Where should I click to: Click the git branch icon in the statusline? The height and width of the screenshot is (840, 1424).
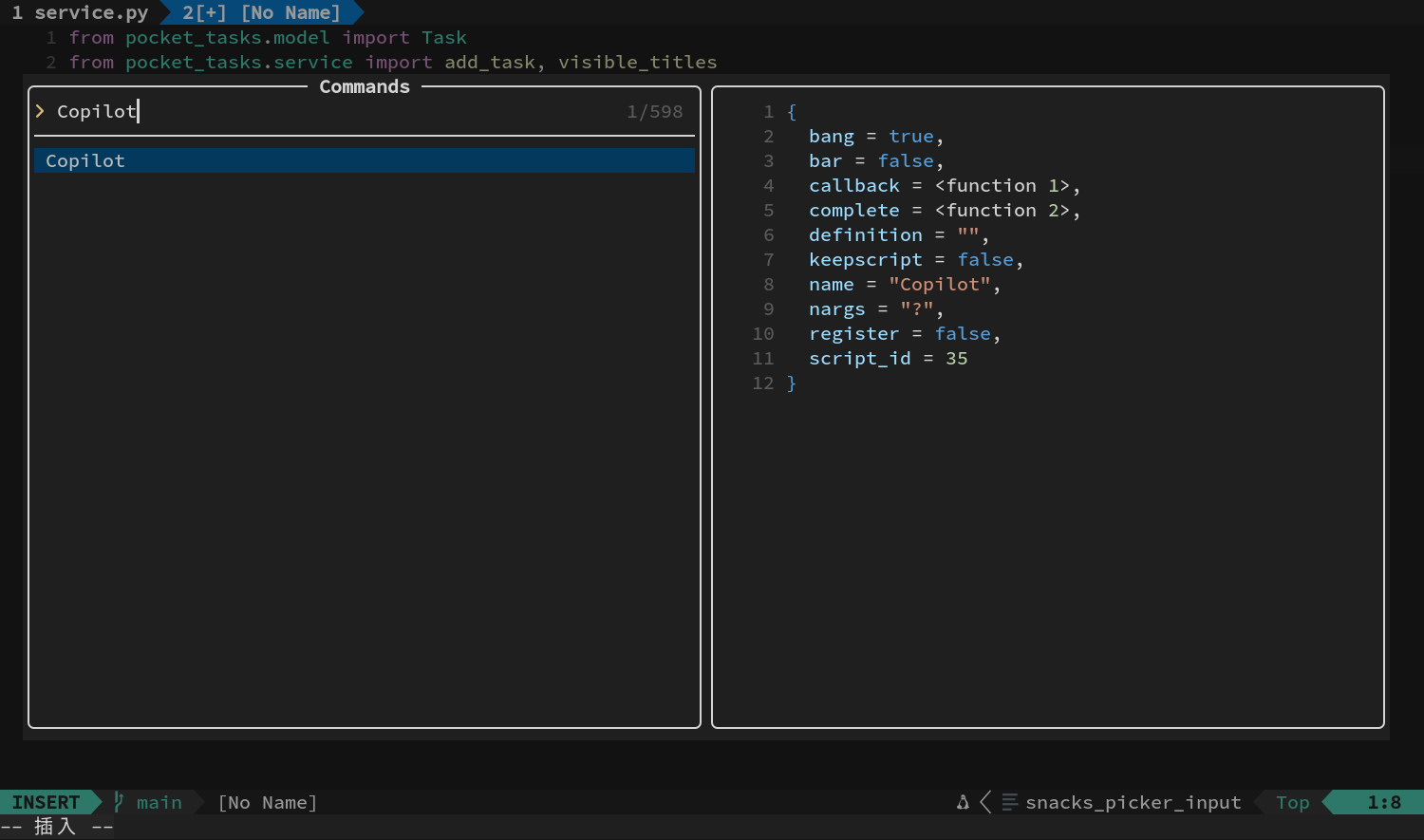pos(119,802)
